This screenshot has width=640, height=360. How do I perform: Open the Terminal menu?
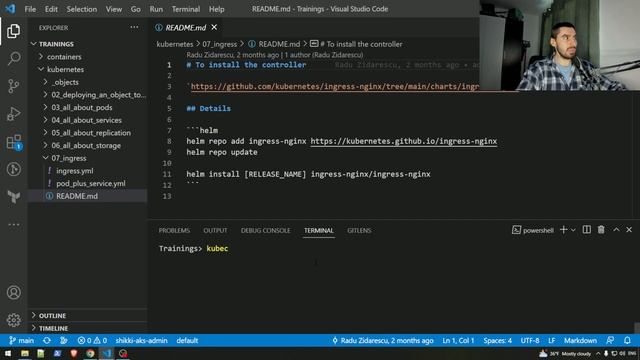pos(186,9)
